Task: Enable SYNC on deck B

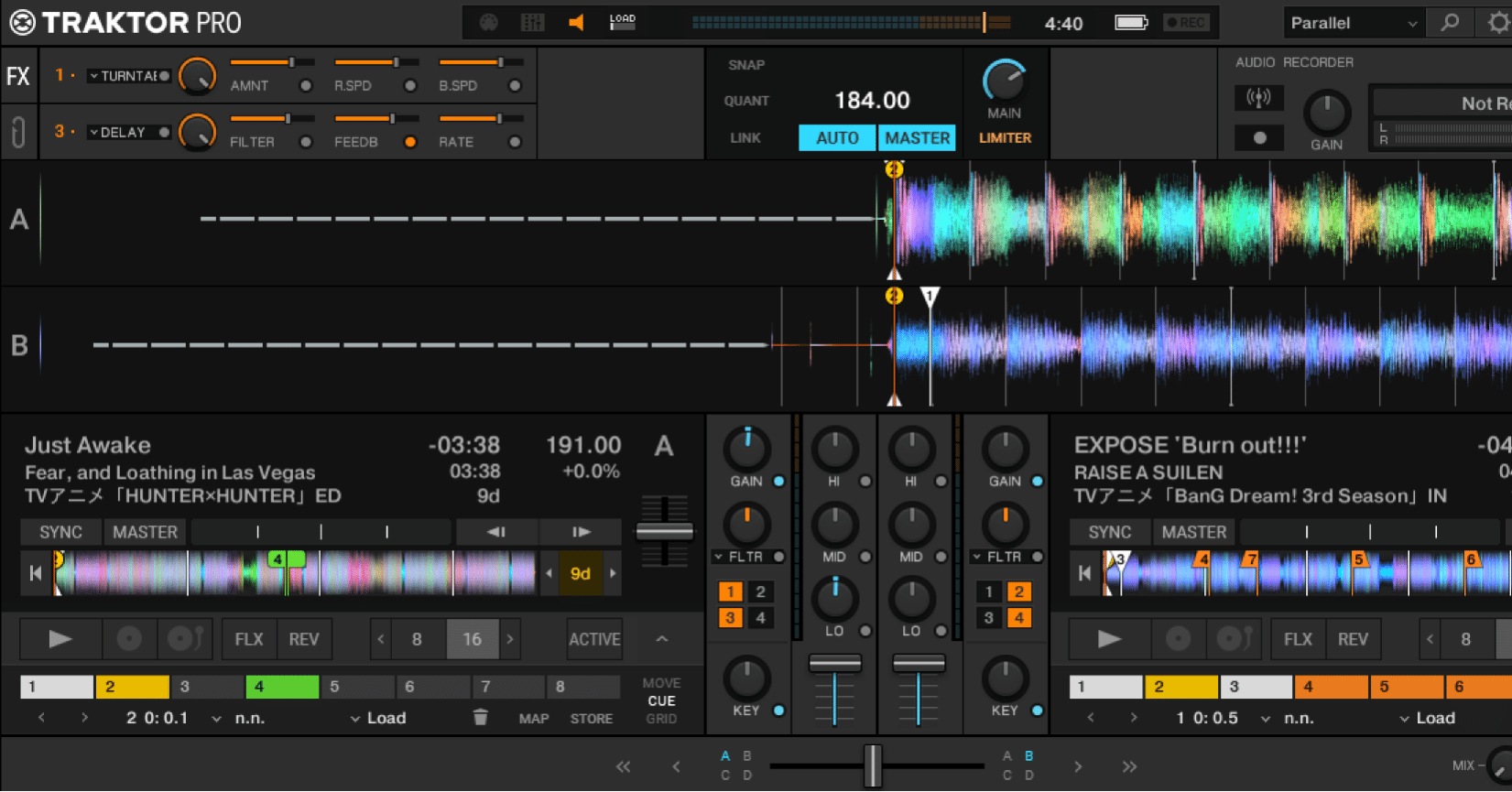Action: pos(1110,532)
